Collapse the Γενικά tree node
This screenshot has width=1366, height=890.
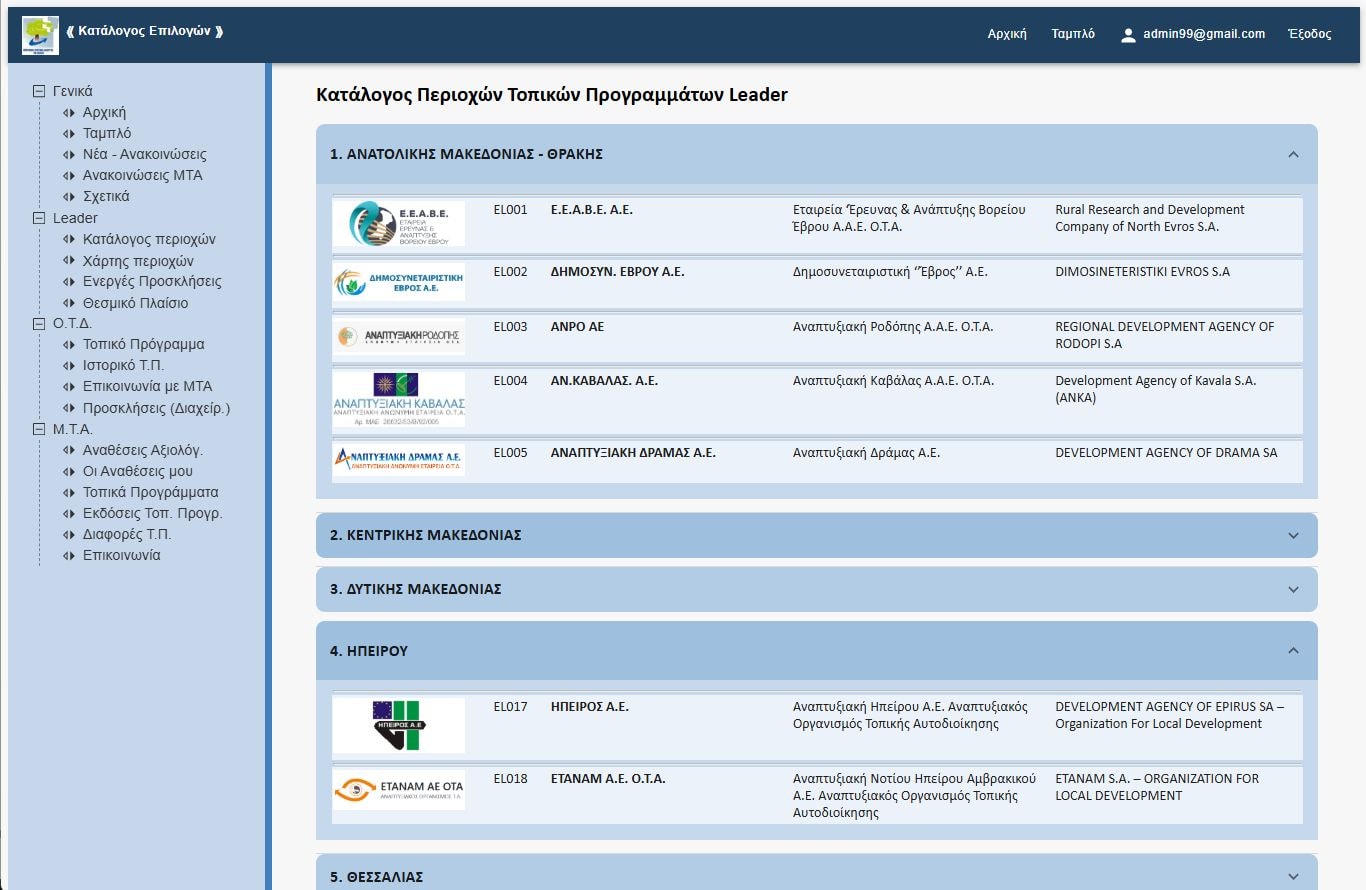40,91
